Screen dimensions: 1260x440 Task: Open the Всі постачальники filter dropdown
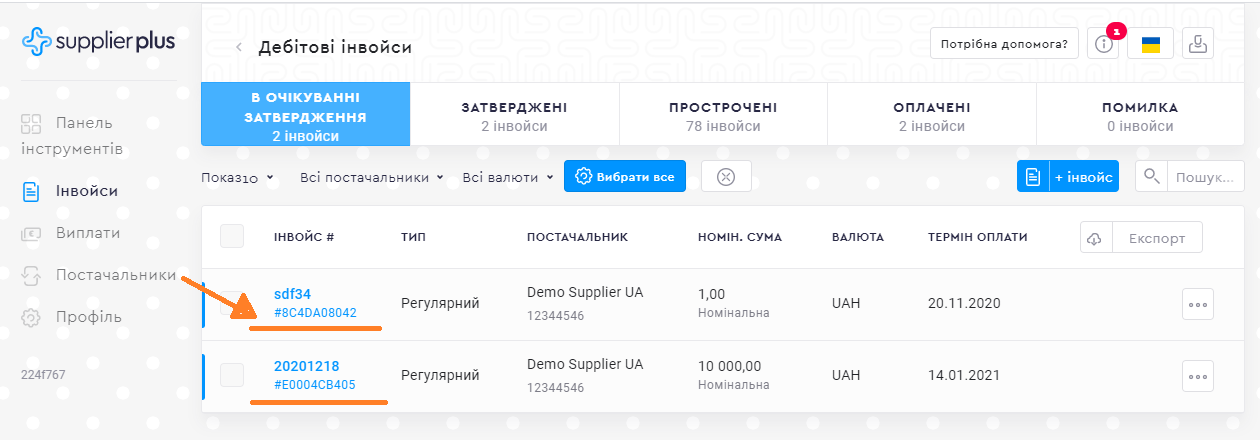[371, 178]
